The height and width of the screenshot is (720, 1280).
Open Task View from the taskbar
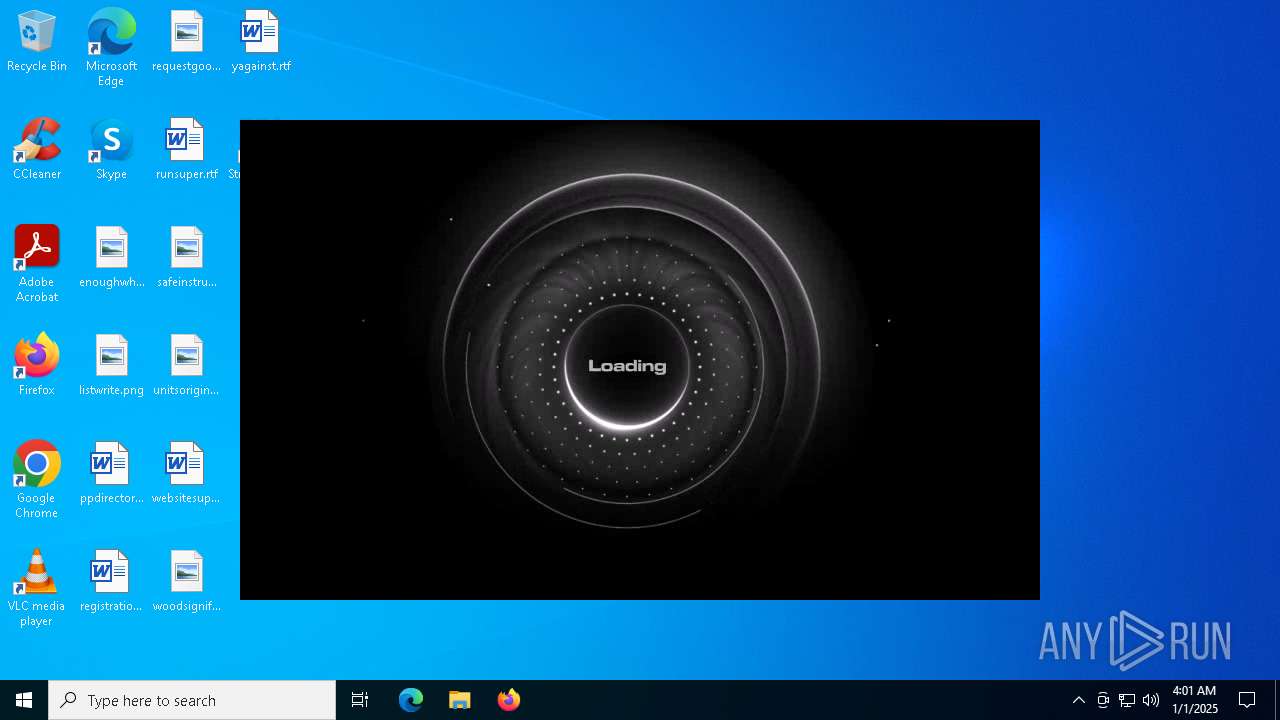tap(360, 700)
